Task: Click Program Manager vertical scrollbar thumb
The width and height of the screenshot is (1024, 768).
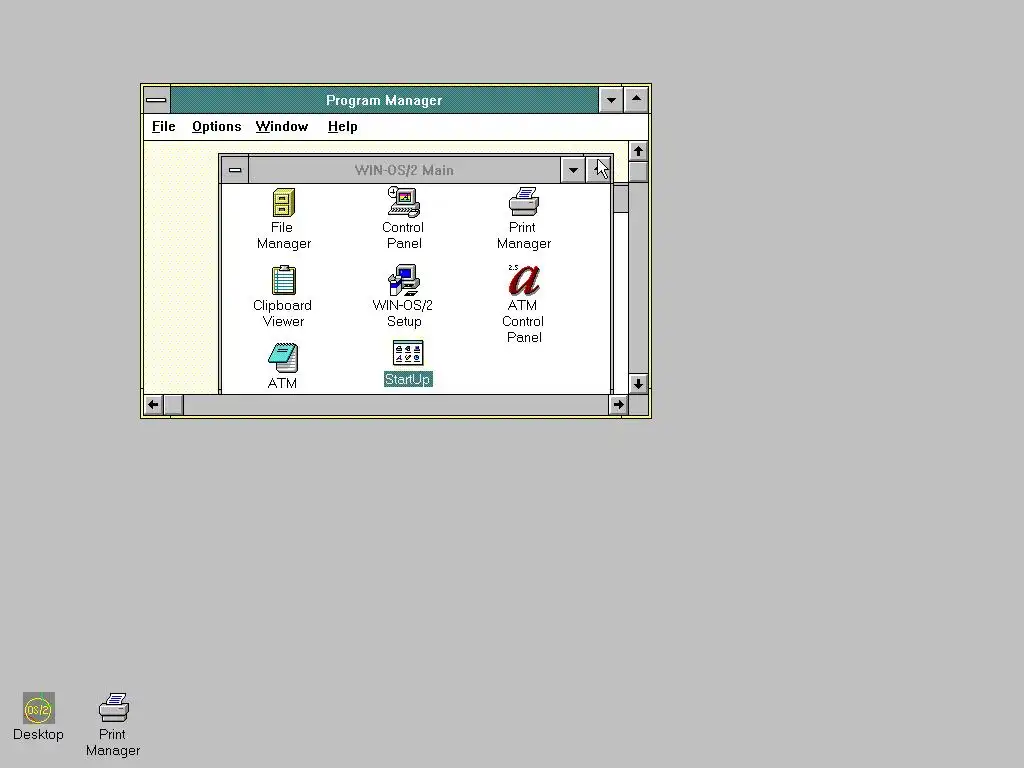Action: [x=638, y=172]
